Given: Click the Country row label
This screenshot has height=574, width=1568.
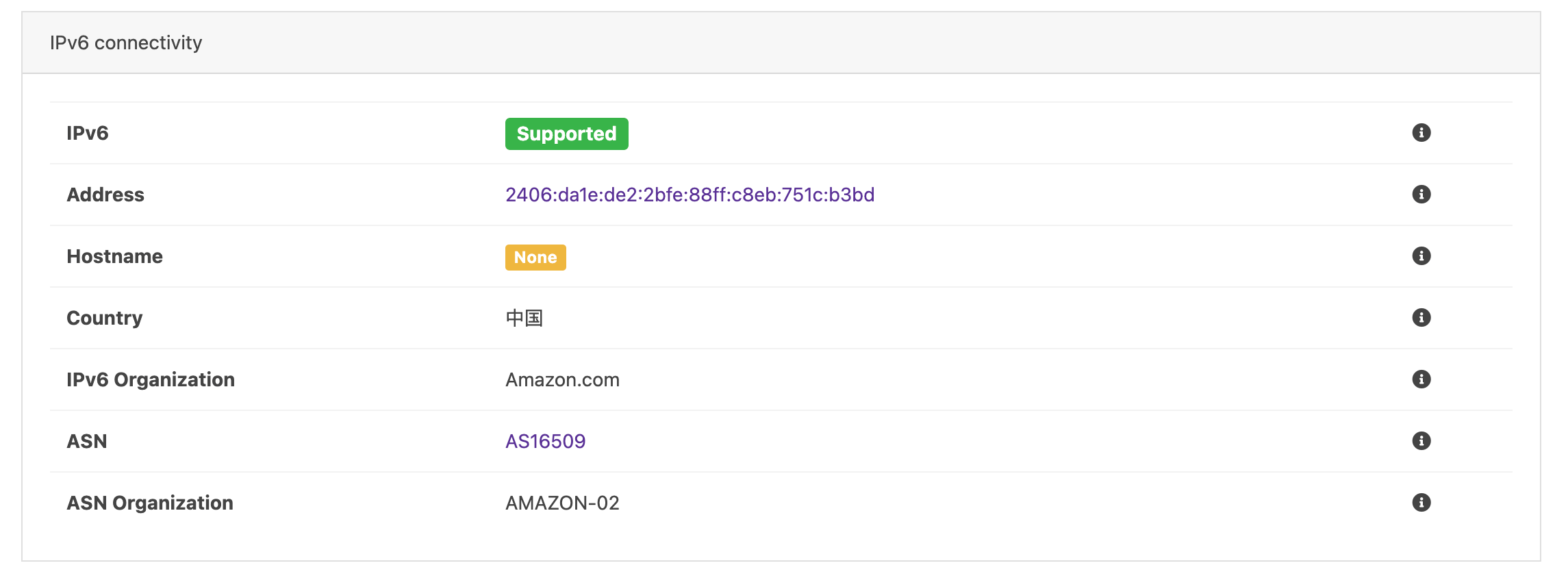Looking at the screenshot, I should coord(104,319).
